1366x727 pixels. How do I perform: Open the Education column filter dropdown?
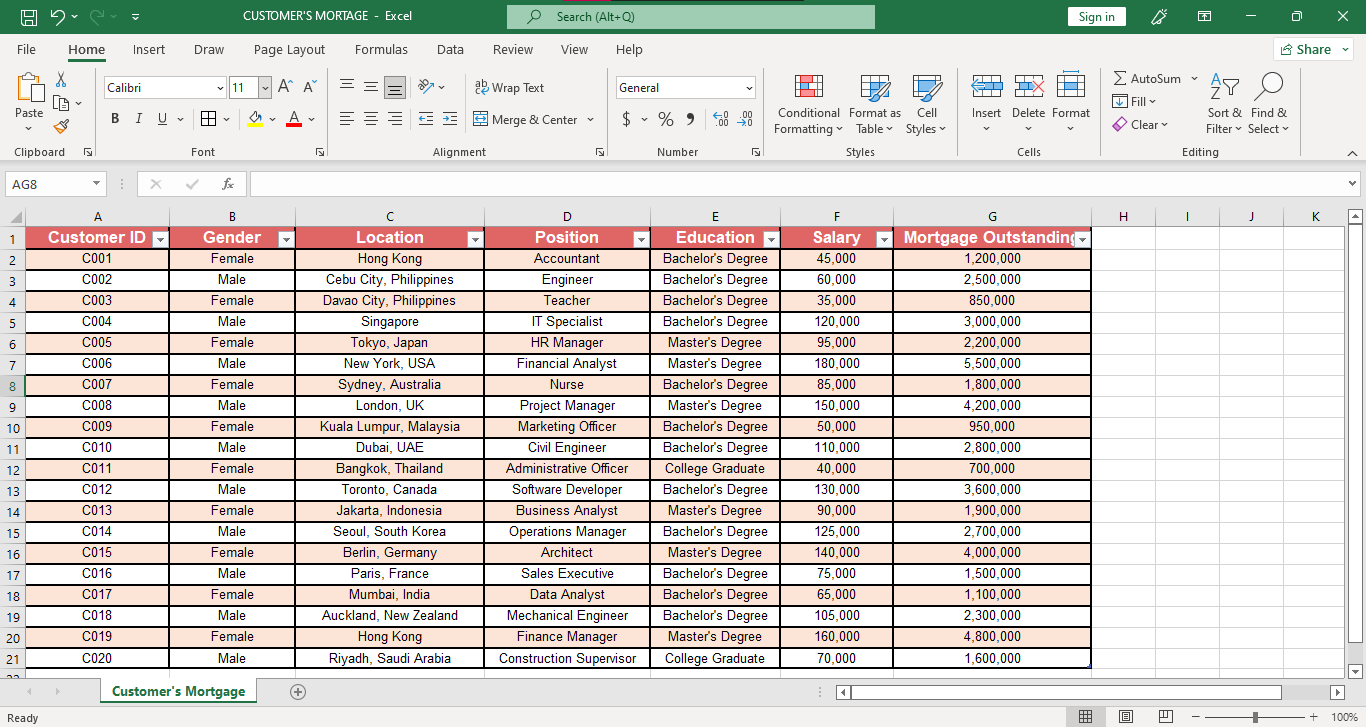(x=770, y=239)
